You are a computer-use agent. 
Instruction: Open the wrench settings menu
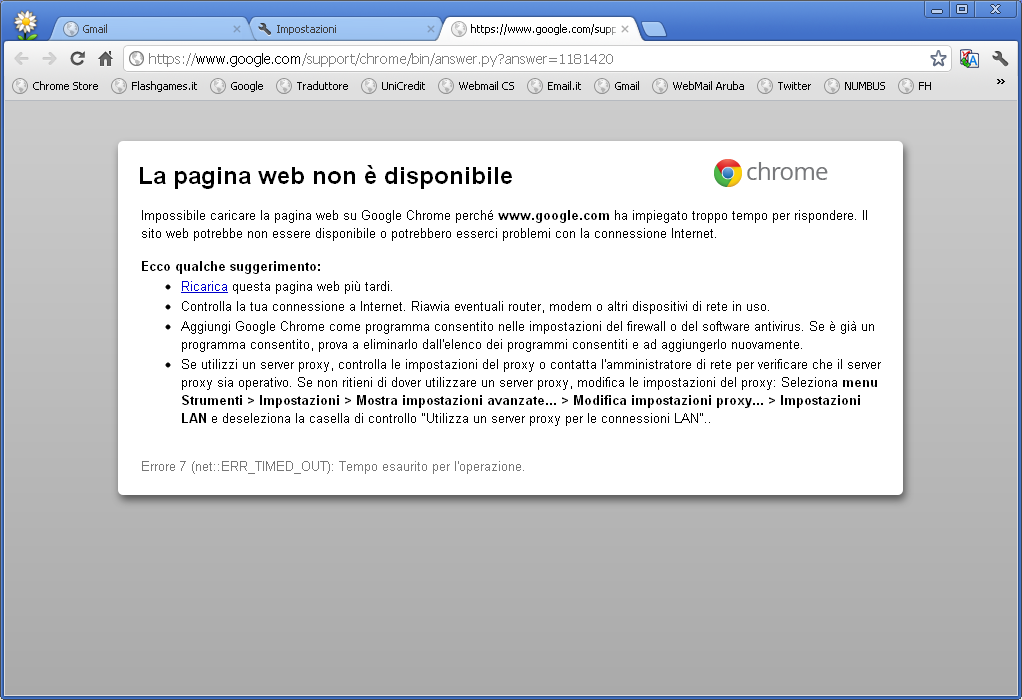click(1000, 59)
